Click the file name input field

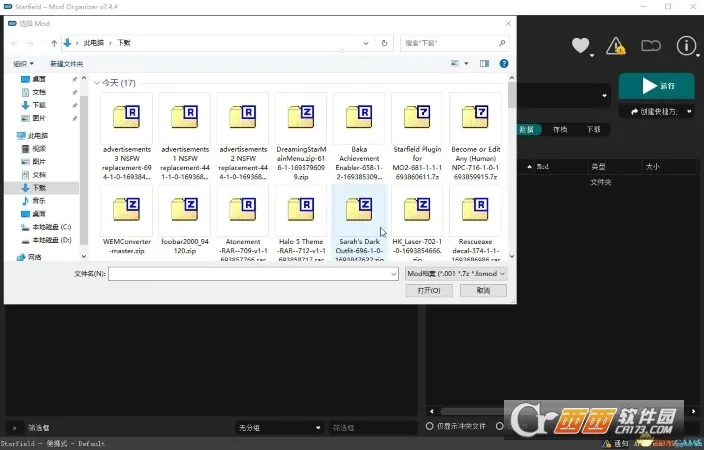[252, 273]
